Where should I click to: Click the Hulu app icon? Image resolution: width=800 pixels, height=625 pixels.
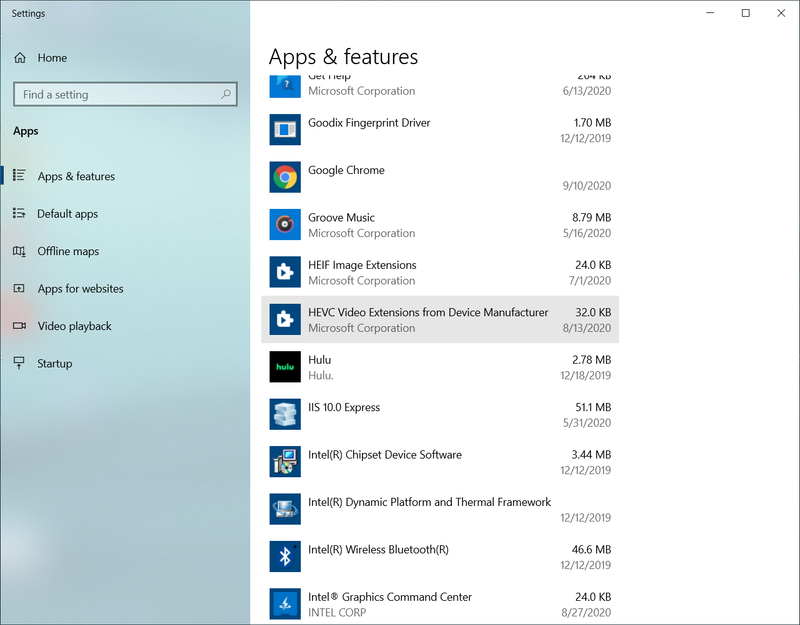[x=285, y=367]
